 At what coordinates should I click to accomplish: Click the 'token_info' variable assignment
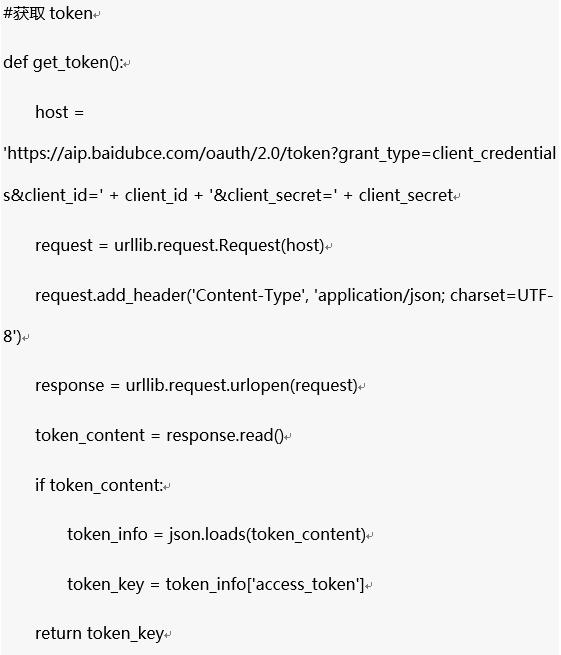[107, 535]
